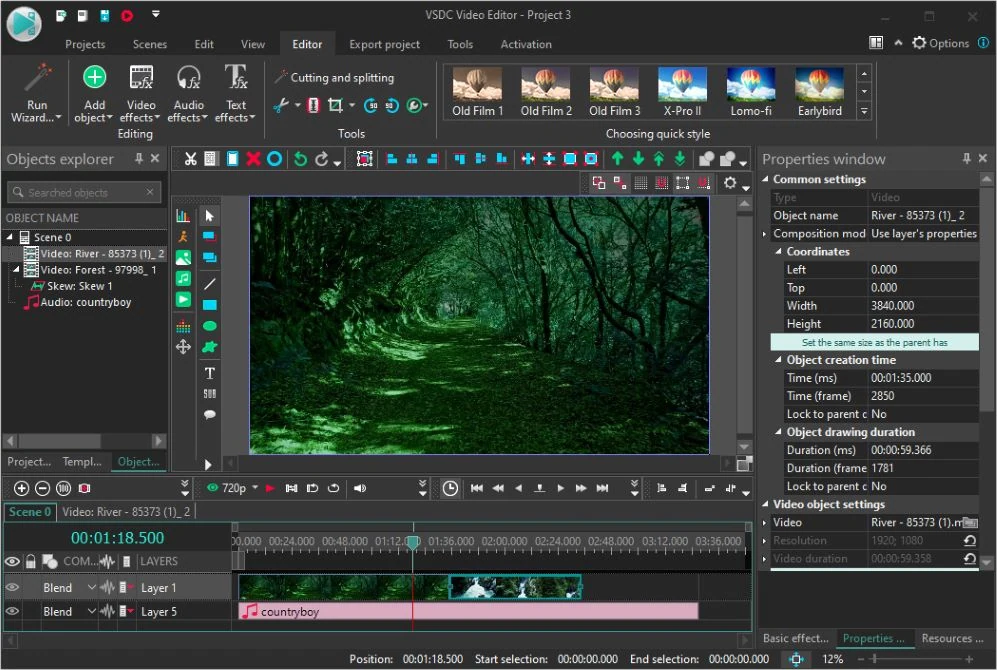Open the Add image tool
The width and height of the screenshot is (997, 670).
184,256
